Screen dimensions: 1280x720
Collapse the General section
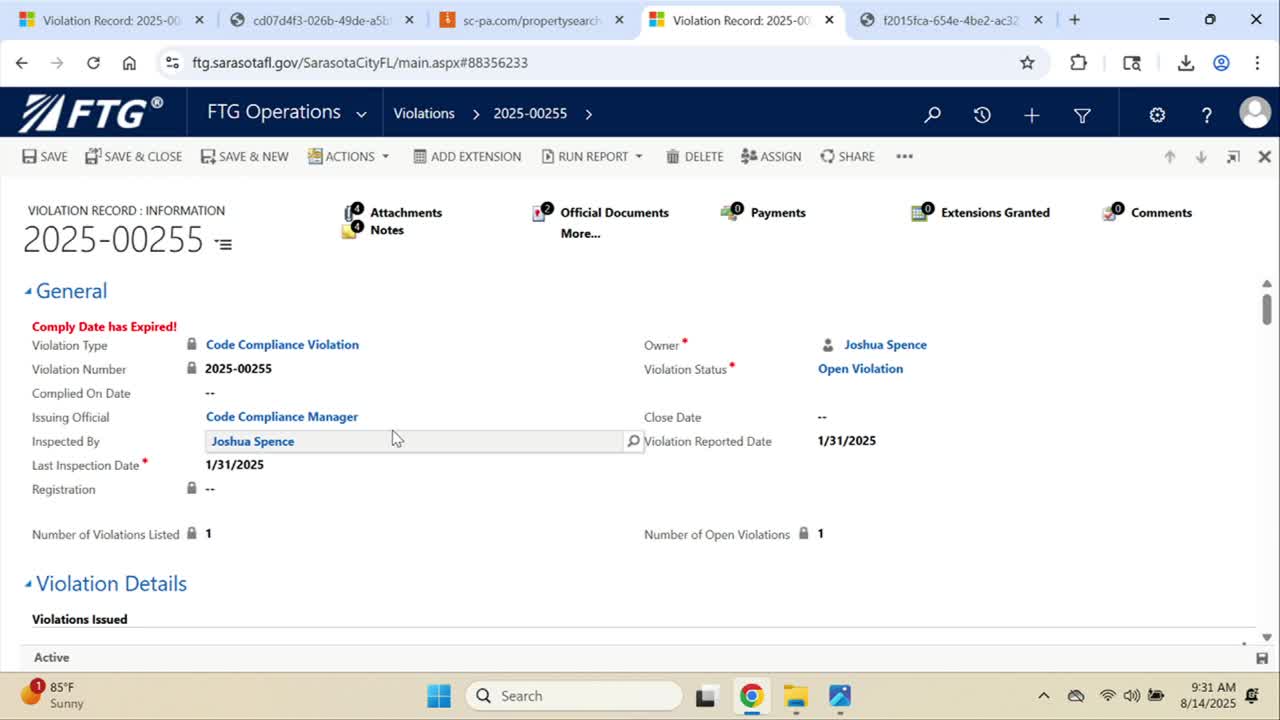[30, 290]
